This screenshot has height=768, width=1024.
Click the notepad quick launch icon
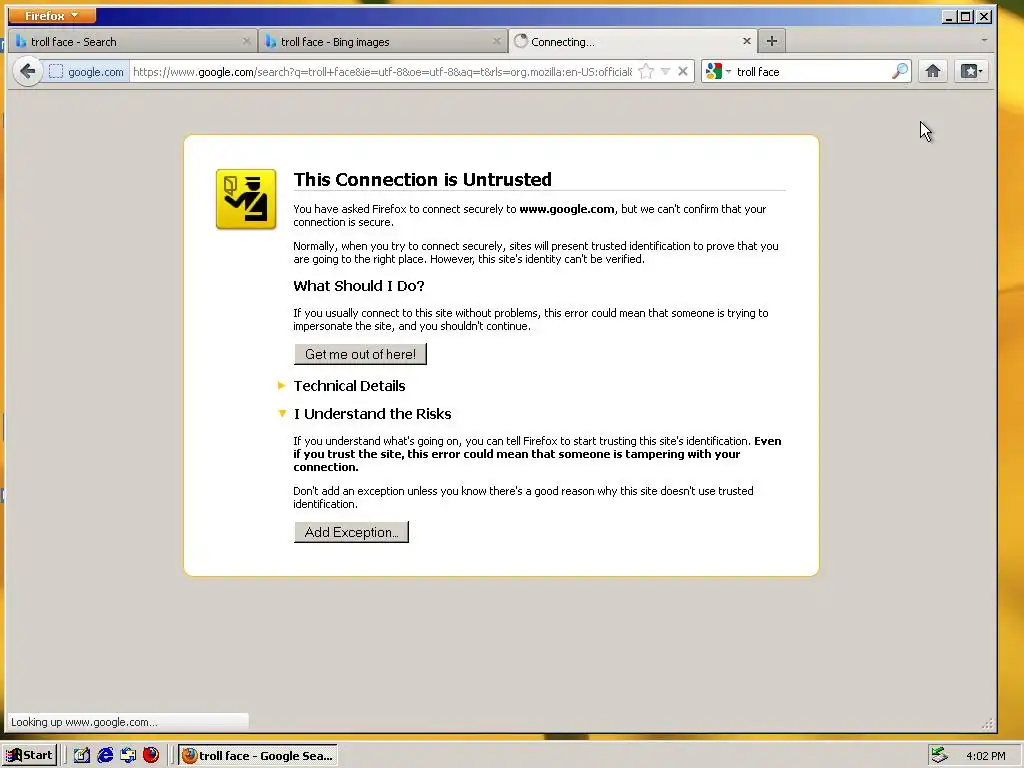pos(82,756)
